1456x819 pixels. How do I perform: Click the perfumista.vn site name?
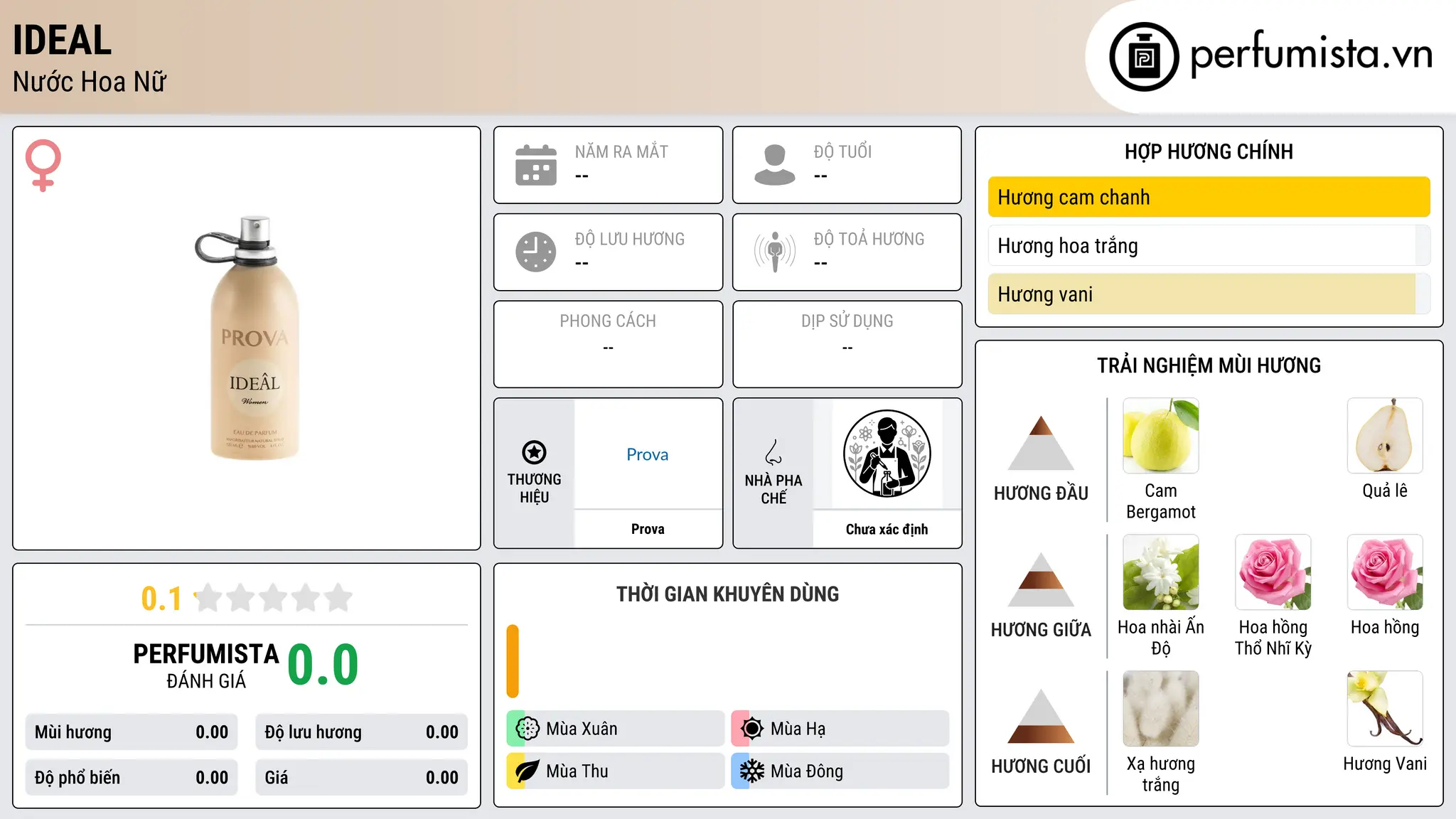(x=1311, y=53)
